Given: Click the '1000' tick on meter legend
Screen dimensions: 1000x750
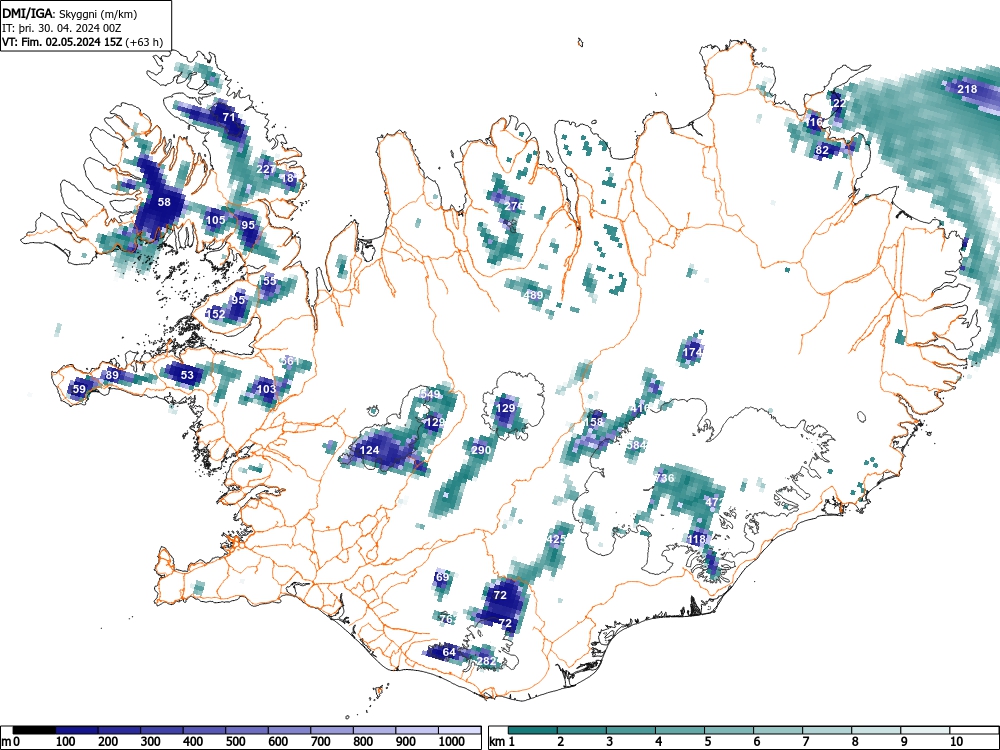Looking at the screenshot, I should (451, 742).
